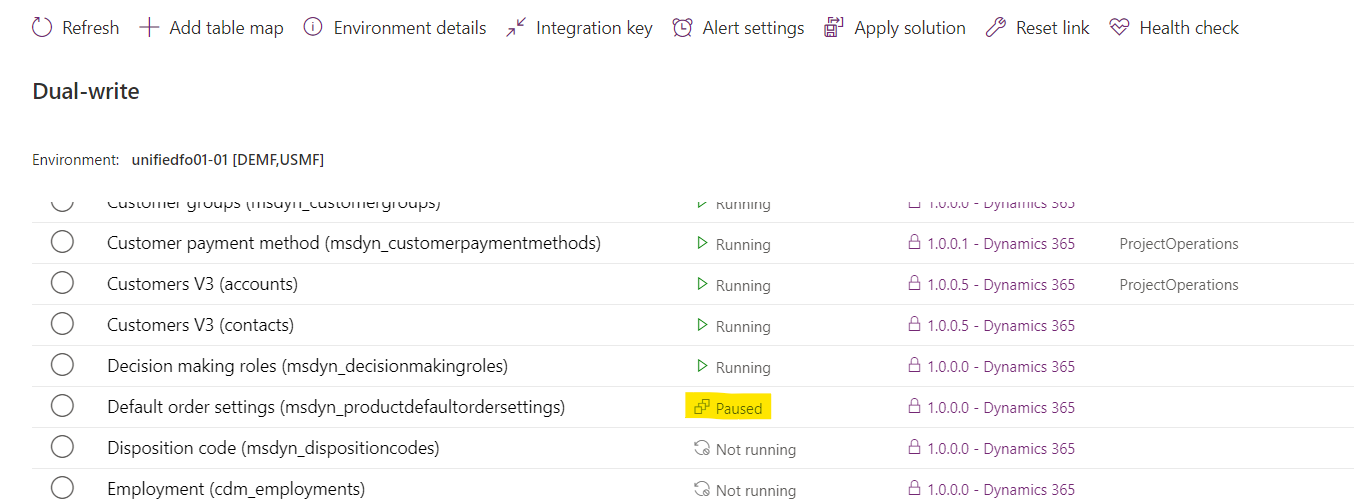Click ProjectOperations in Customer payment method row
The image size is (1354, 502).
click(x=1179, y=244)
